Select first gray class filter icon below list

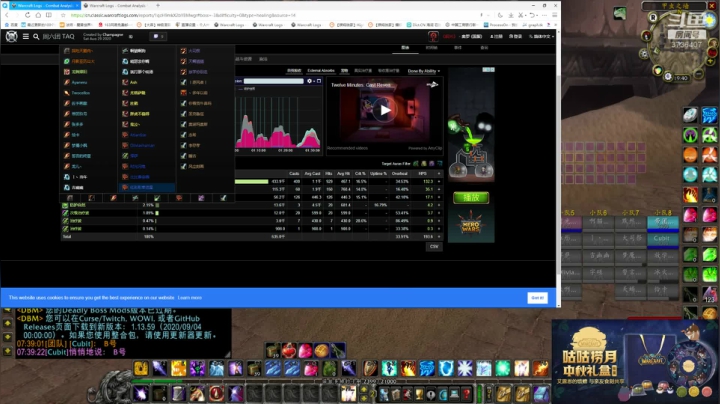pos(70,198)
